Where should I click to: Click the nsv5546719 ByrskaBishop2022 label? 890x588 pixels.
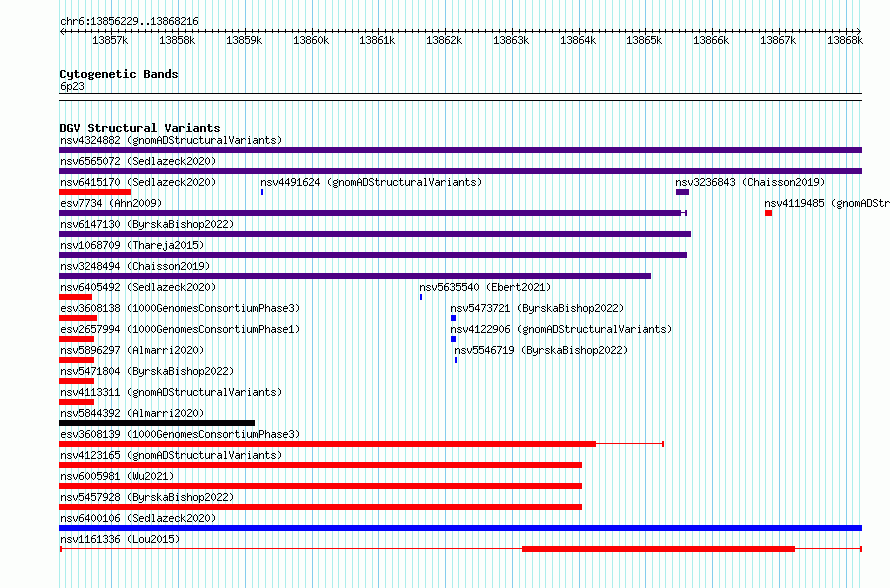[x=541, y=350]
